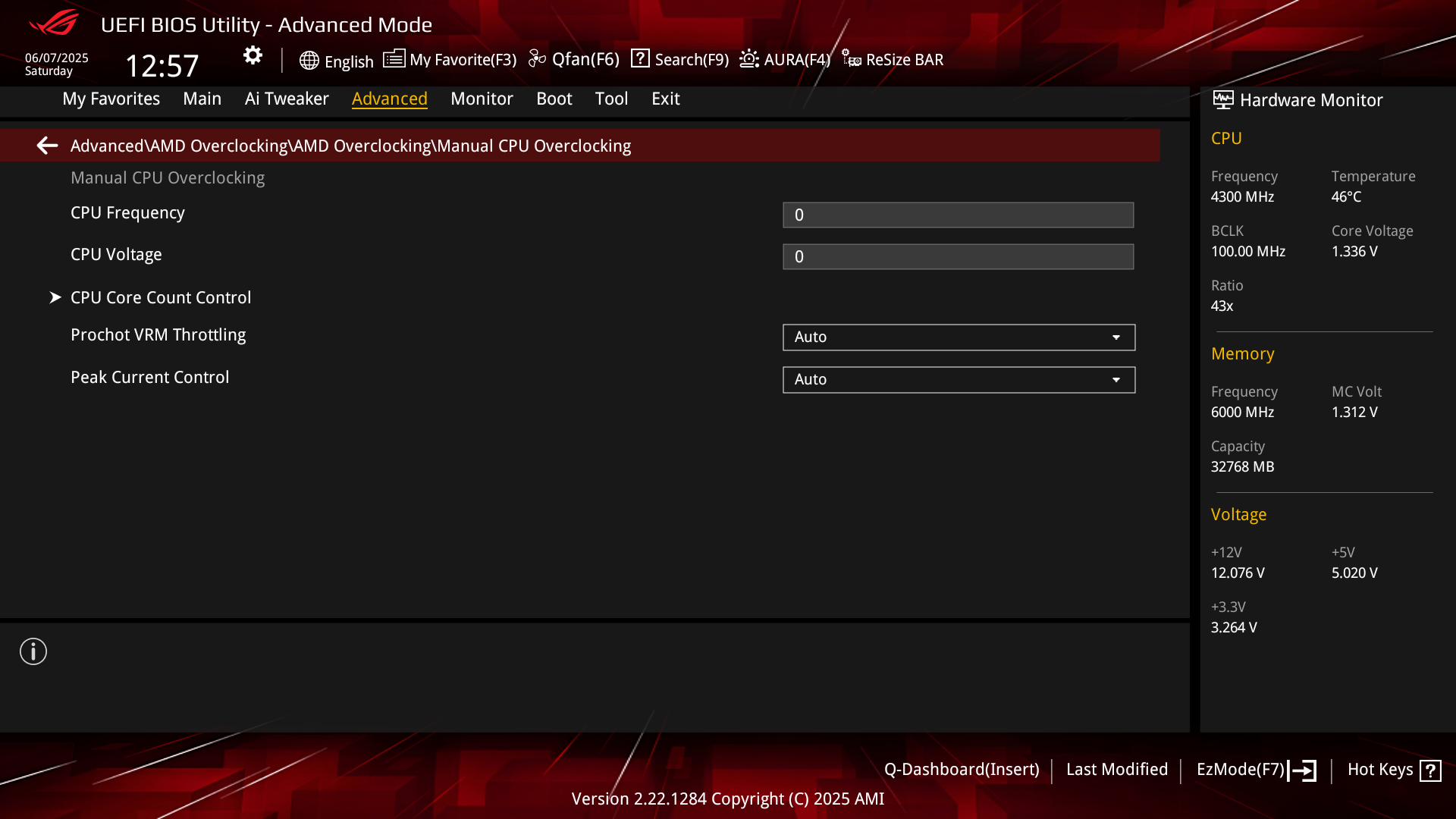The width and height of the screenshot is (1456, 819).
Task: Click the AURA light icon
Action: [x=749, y=59]
